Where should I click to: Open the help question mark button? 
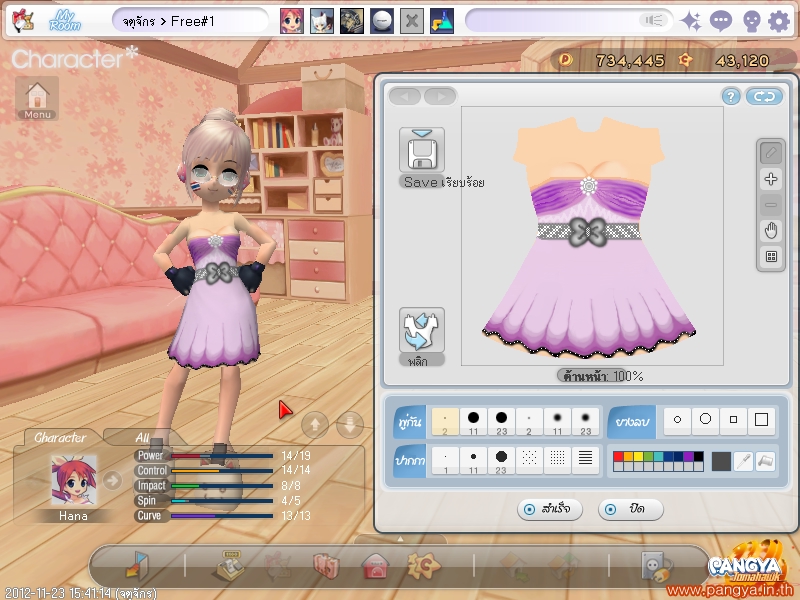[x=731, y=96]
